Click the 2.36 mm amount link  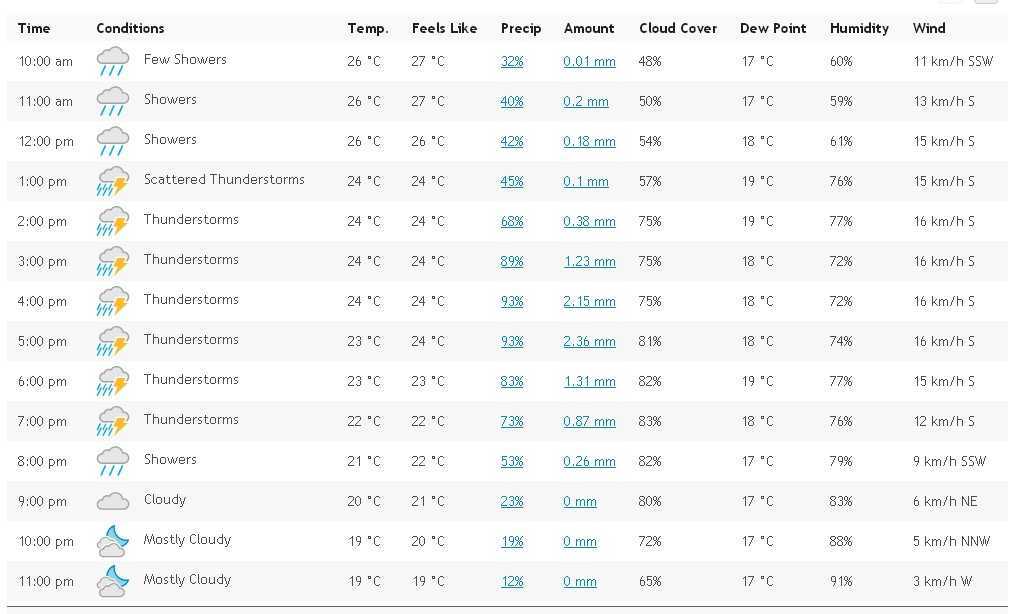[x=589, y=341]
